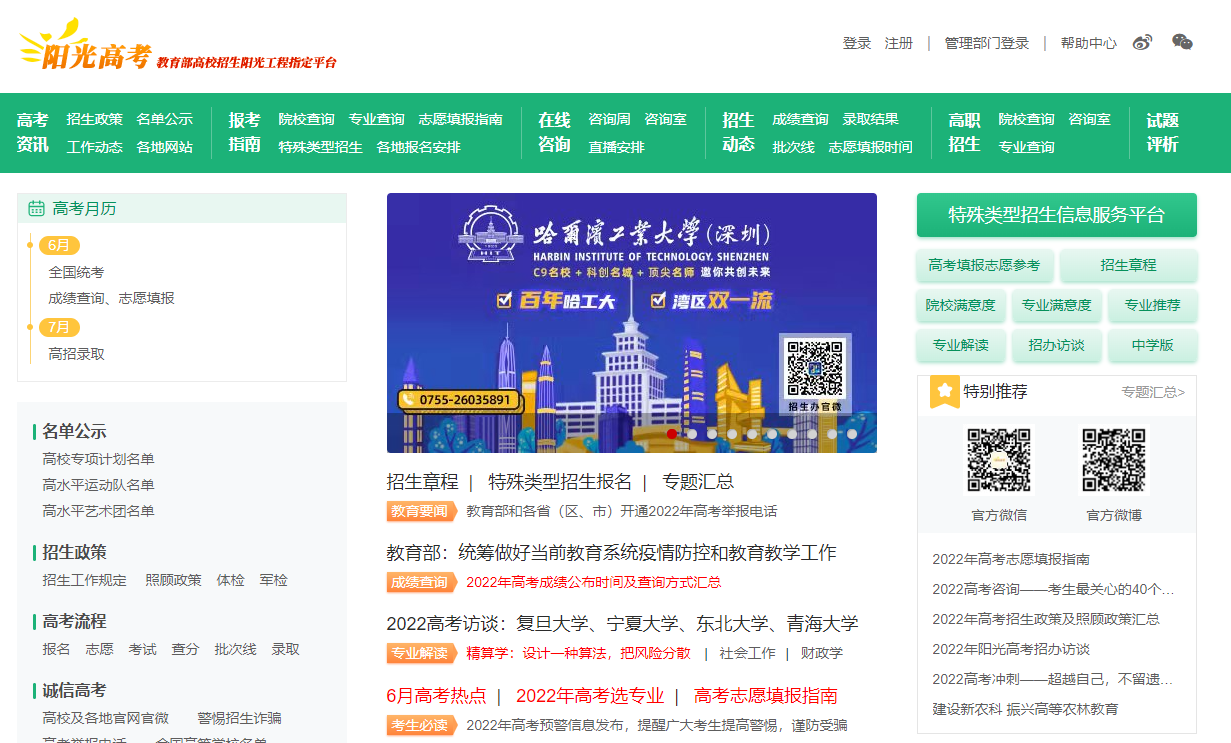This screenshot has height=743, width=1231.
Task: Select 工作动态 in the green navigation
Action: pos(95,147)
